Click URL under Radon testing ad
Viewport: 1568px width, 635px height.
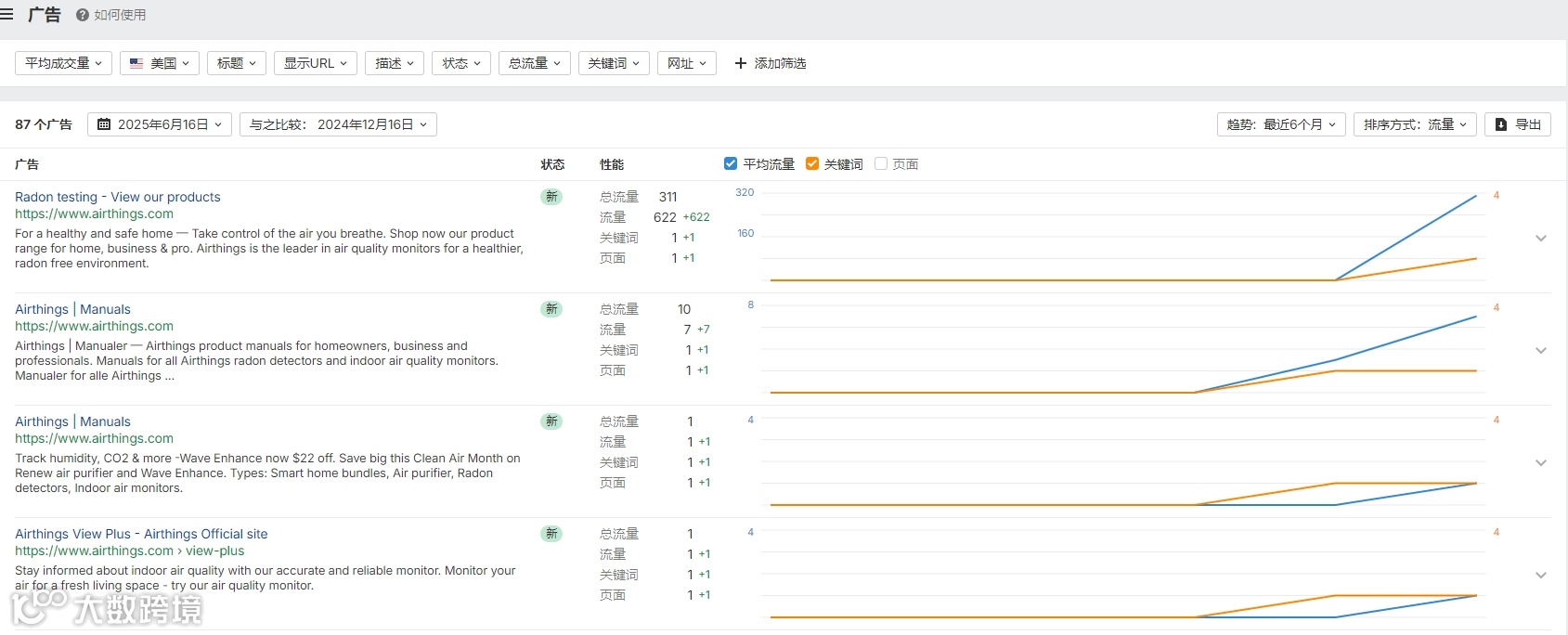(x=94, y=214)
